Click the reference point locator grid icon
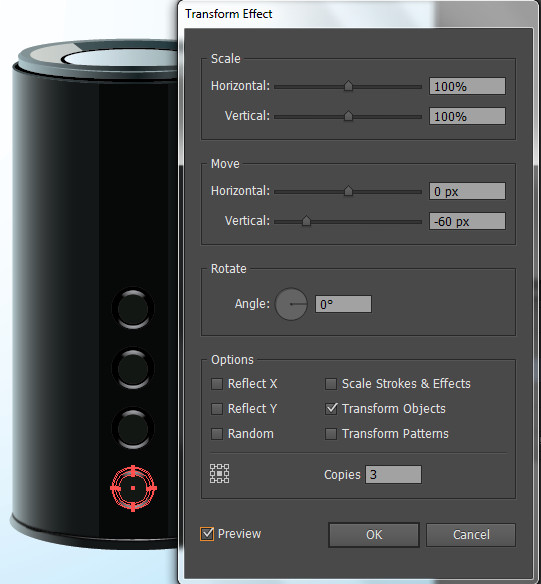Screen dimensions: 541x584 [x=219, y=474]
